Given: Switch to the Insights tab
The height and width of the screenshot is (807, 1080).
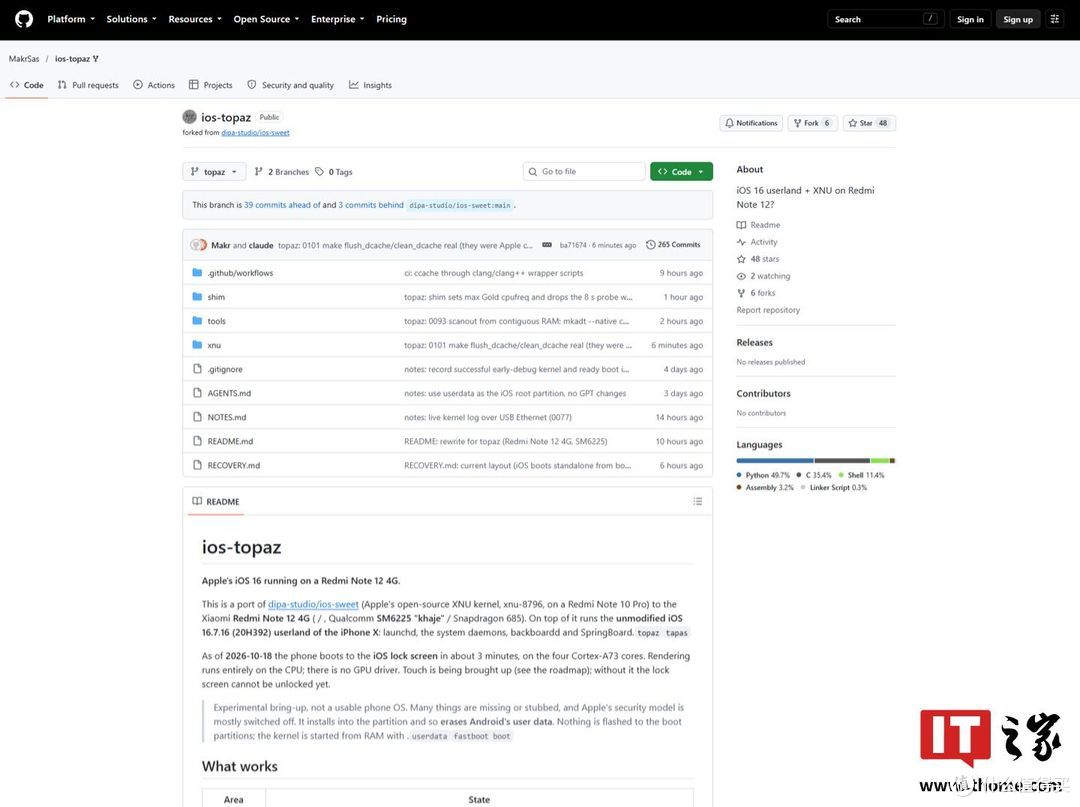Looking at the screenshot, I should [x=371, y=85].
